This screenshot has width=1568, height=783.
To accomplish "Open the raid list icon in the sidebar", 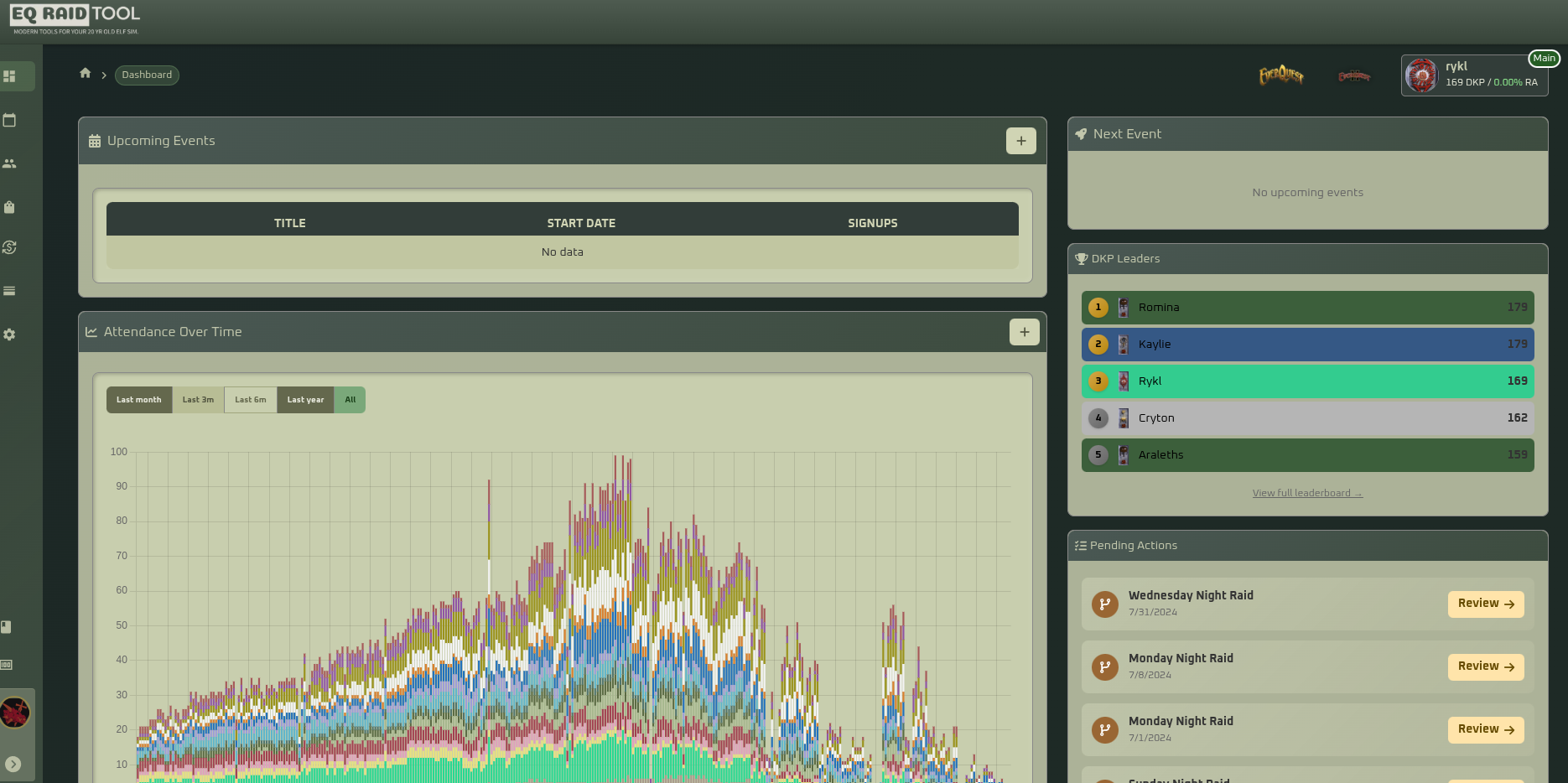I will (11, 291).
